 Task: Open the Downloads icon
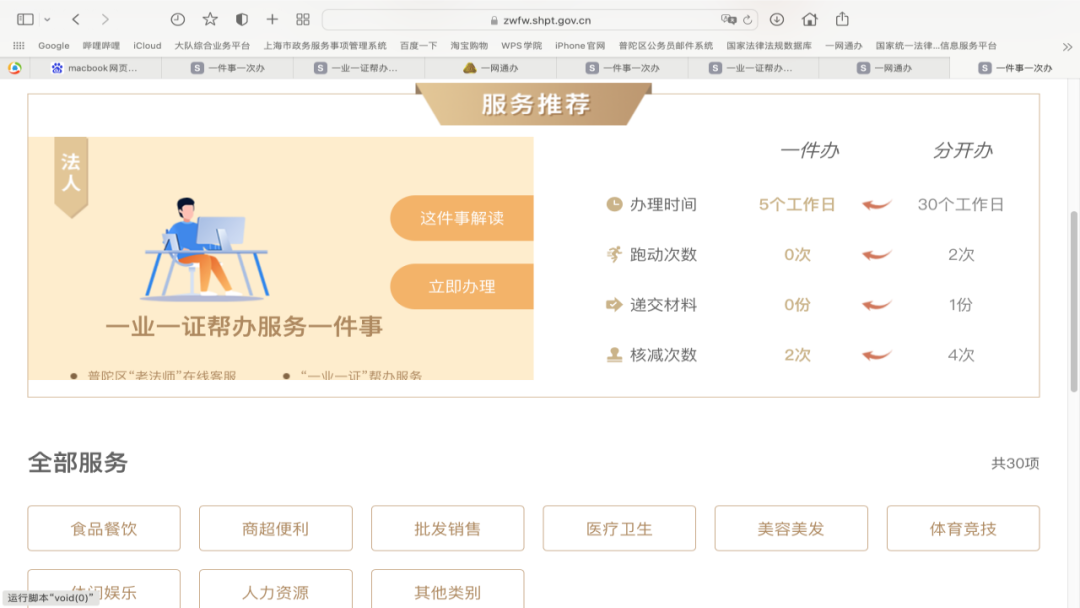click(777, 17)
